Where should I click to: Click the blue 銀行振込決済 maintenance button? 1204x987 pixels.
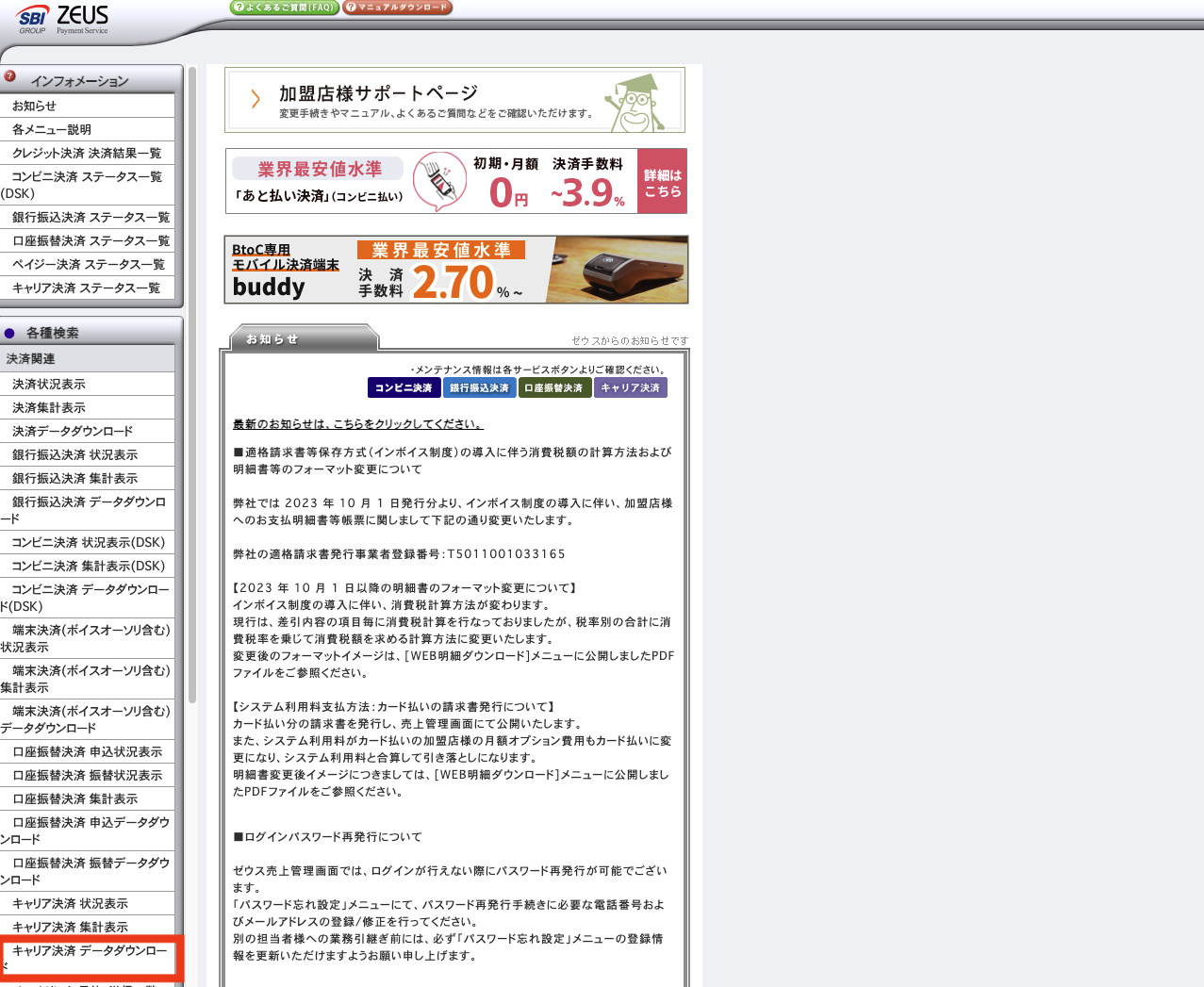(479, 387)
